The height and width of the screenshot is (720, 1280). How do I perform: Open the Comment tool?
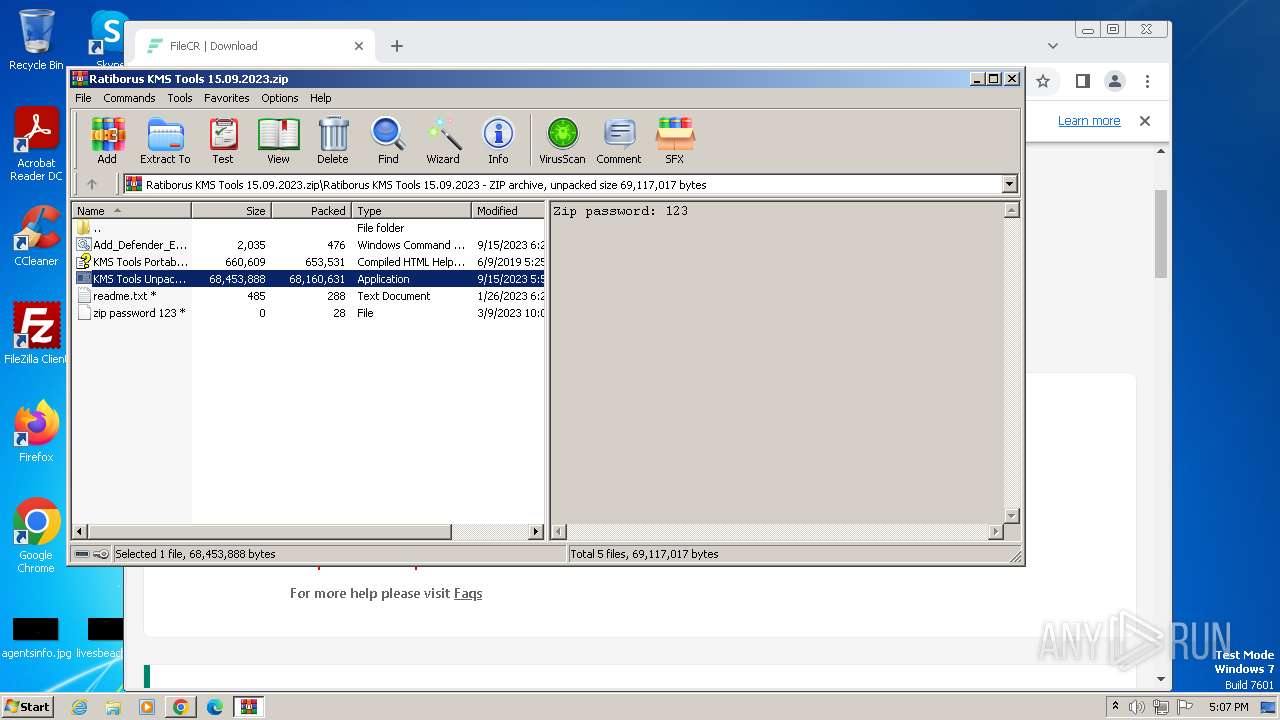tap(619, 140)
